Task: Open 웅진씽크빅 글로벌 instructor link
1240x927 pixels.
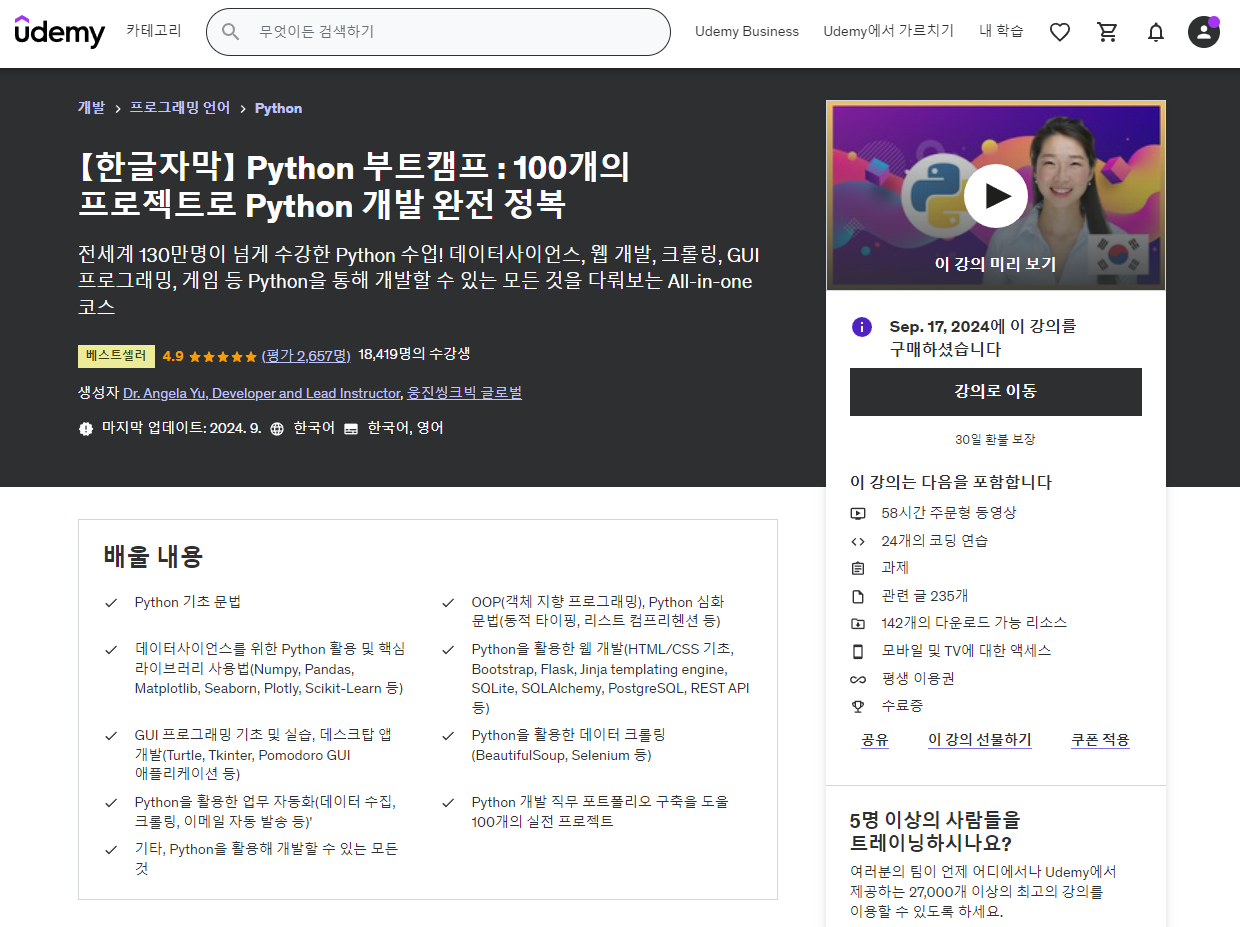Action: coord(464,393)
